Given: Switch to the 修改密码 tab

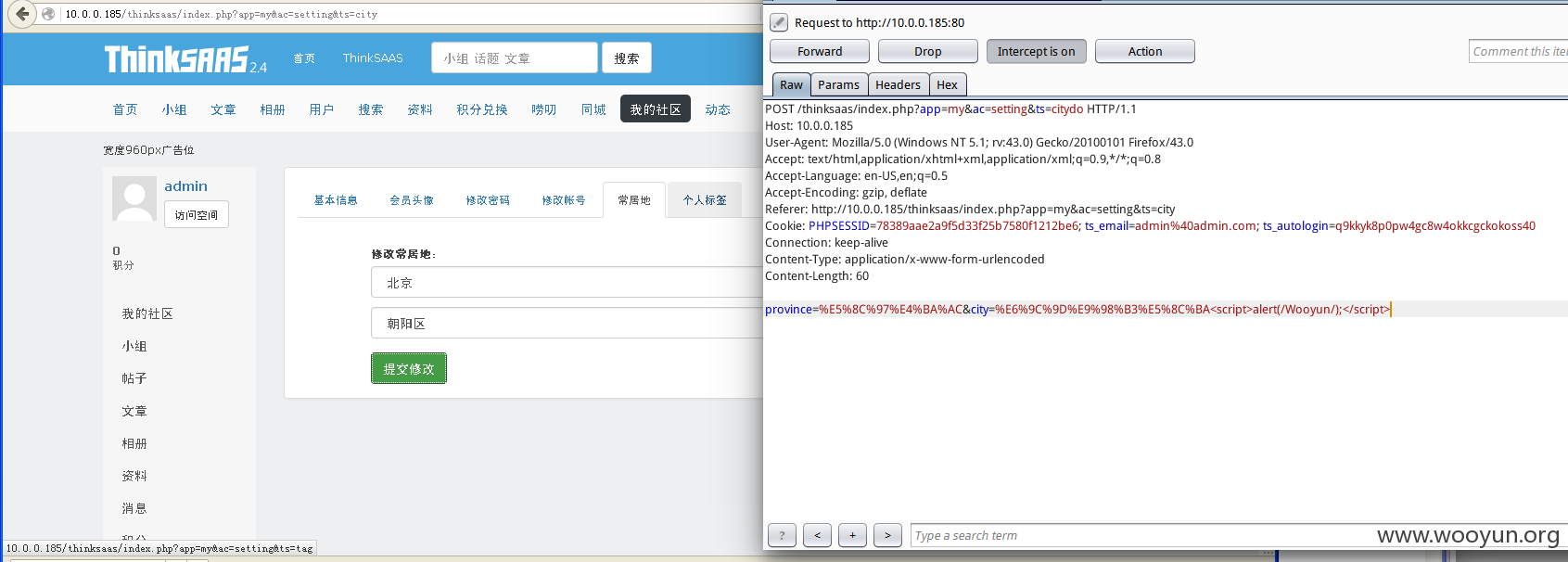Looking at the screenshot, I should 488,200.
